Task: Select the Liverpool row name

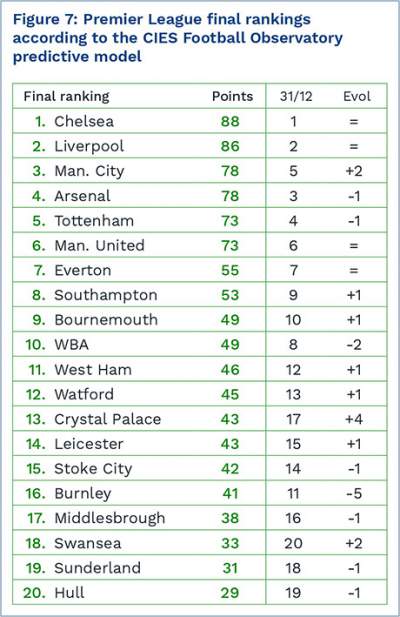Action: click(x=89, y=146)
